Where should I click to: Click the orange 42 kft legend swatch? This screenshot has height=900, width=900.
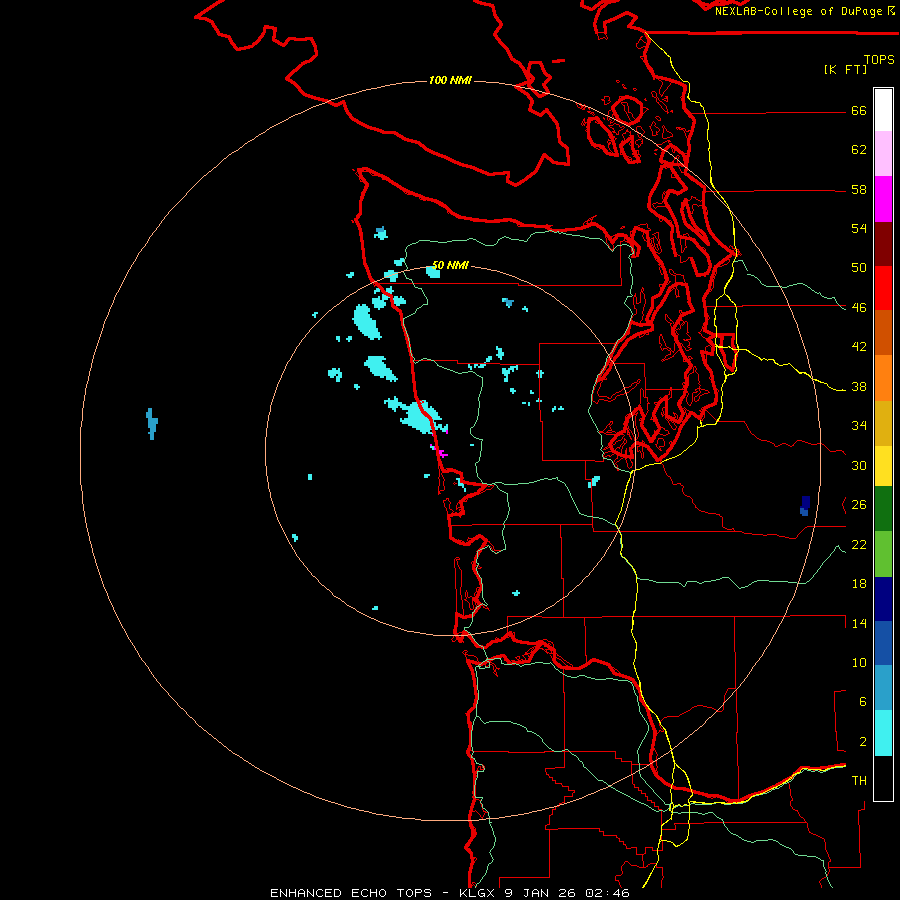(x=883, y=378)
